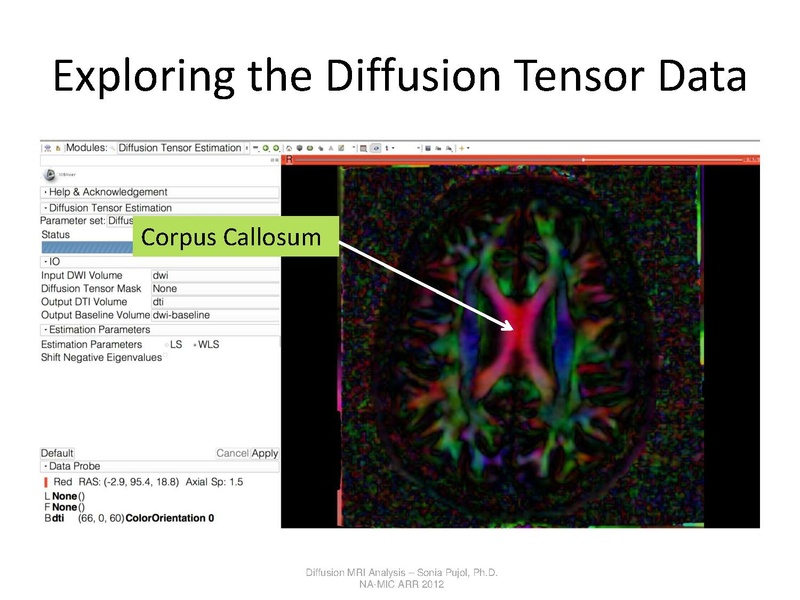
Task: Toggle the highlighted mouse mode icon
Action: coord(376,148)
